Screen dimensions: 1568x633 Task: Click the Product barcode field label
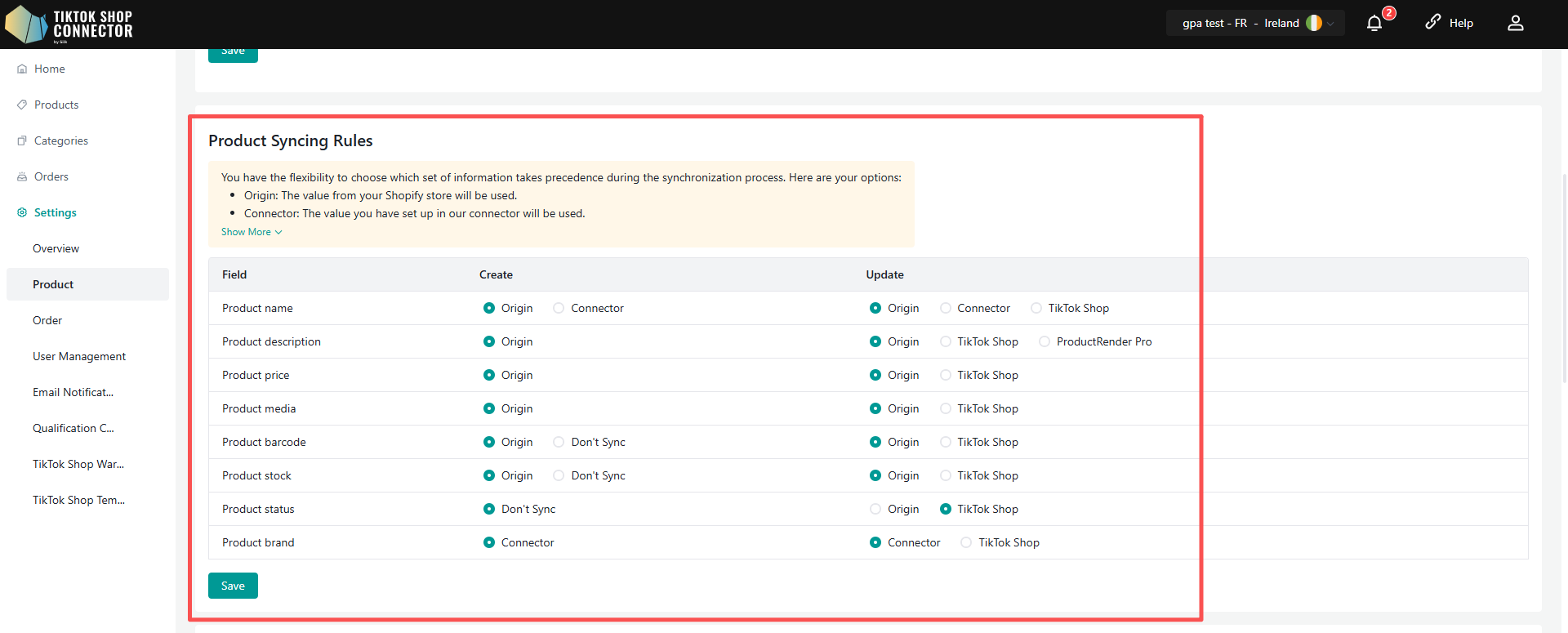[x=264, y=442]
